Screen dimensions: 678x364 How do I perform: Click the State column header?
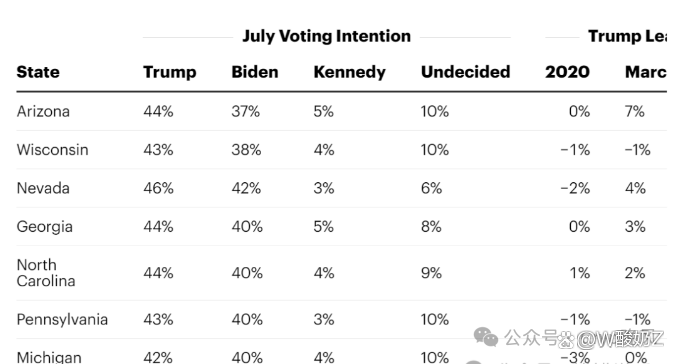click(38, 72)
